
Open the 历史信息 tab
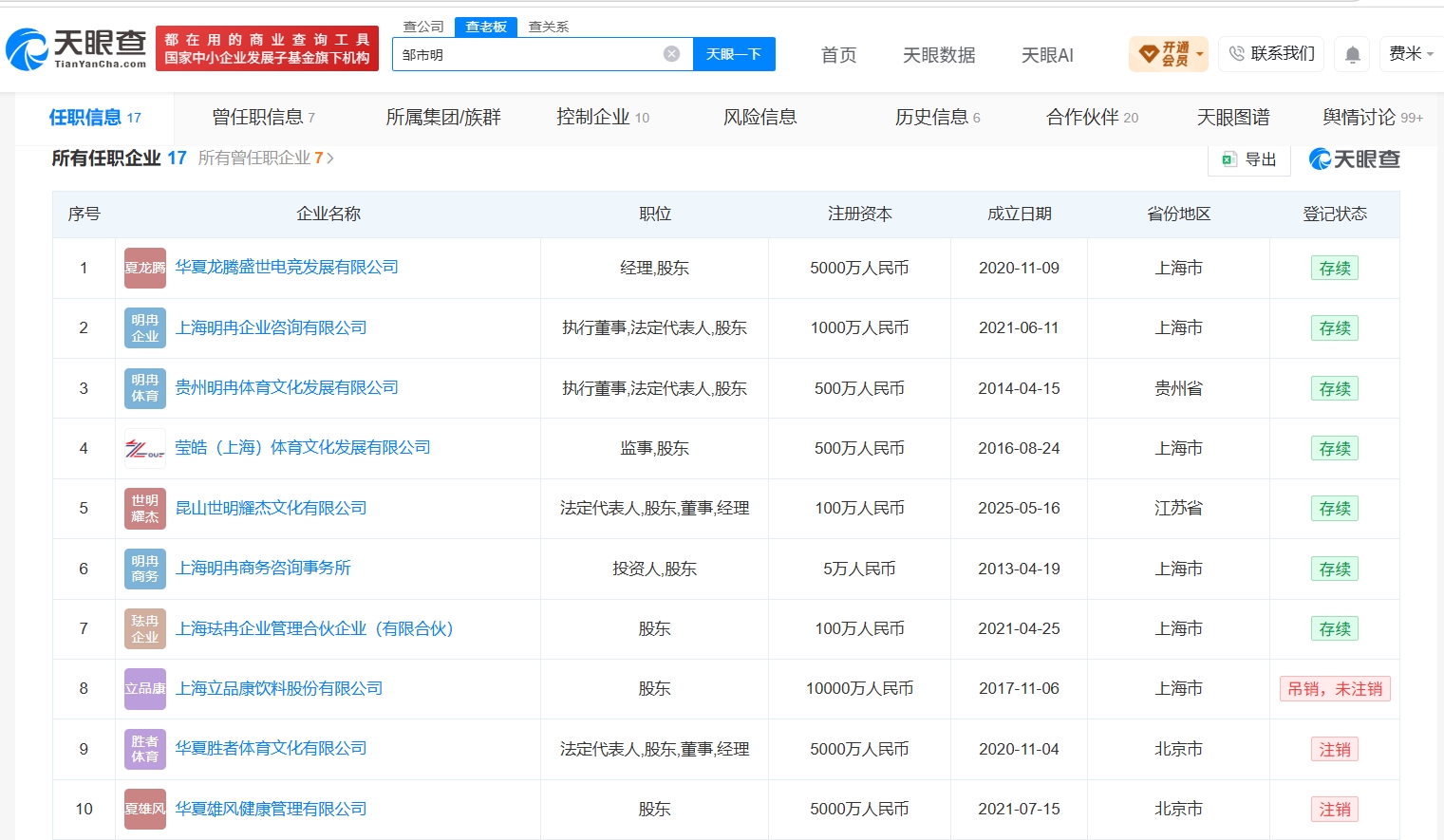(x=937, y=118)
